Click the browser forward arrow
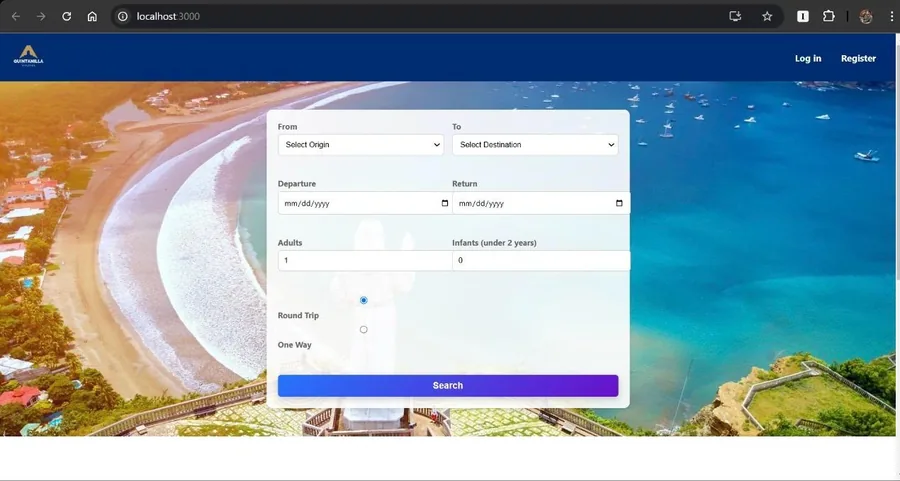This screenshot has height=481, width=900. (41, 16)
